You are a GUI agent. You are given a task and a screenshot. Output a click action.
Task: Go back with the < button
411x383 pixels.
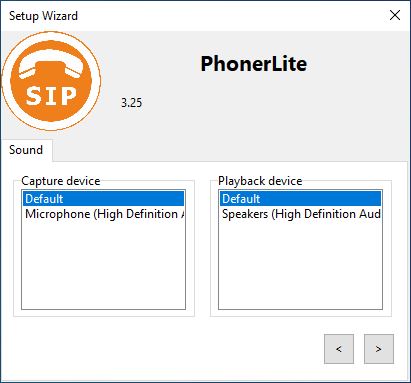(x=339, y=349)
